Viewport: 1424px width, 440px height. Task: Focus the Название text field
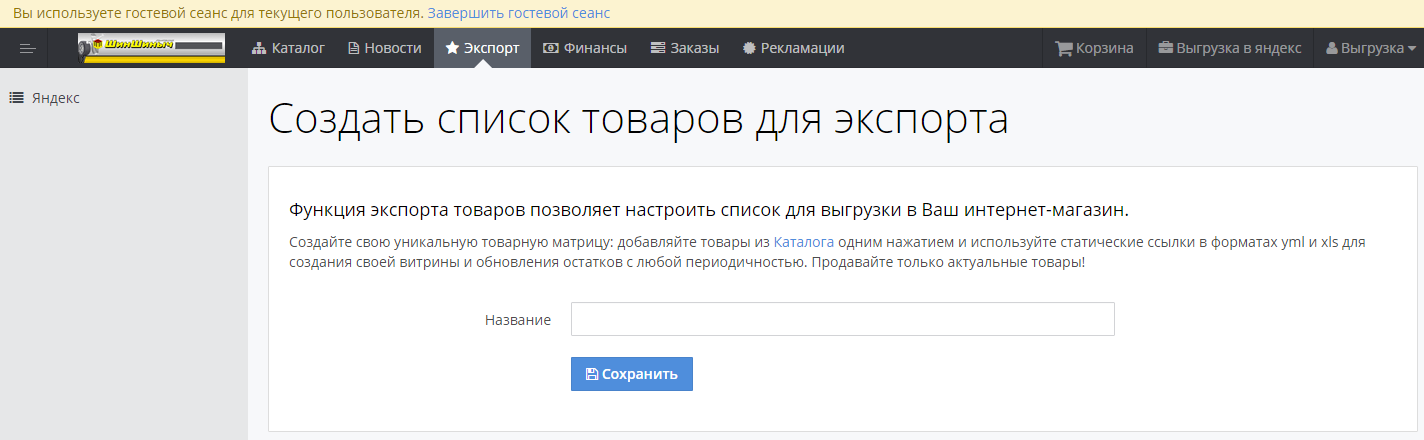[x=842, y=319]
